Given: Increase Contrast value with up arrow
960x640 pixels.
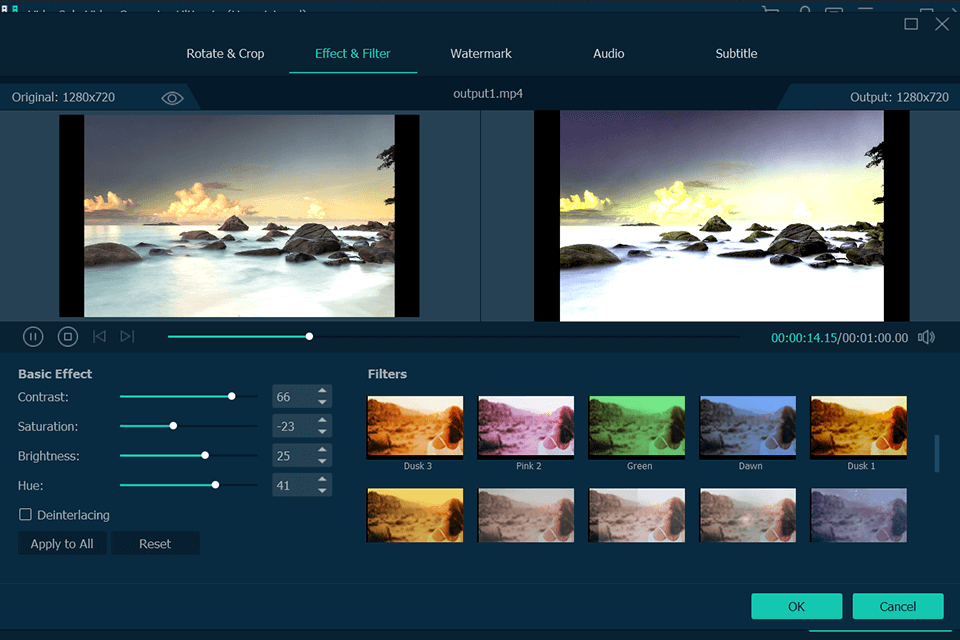Looking at the screenshot, I should pos(322,391).
